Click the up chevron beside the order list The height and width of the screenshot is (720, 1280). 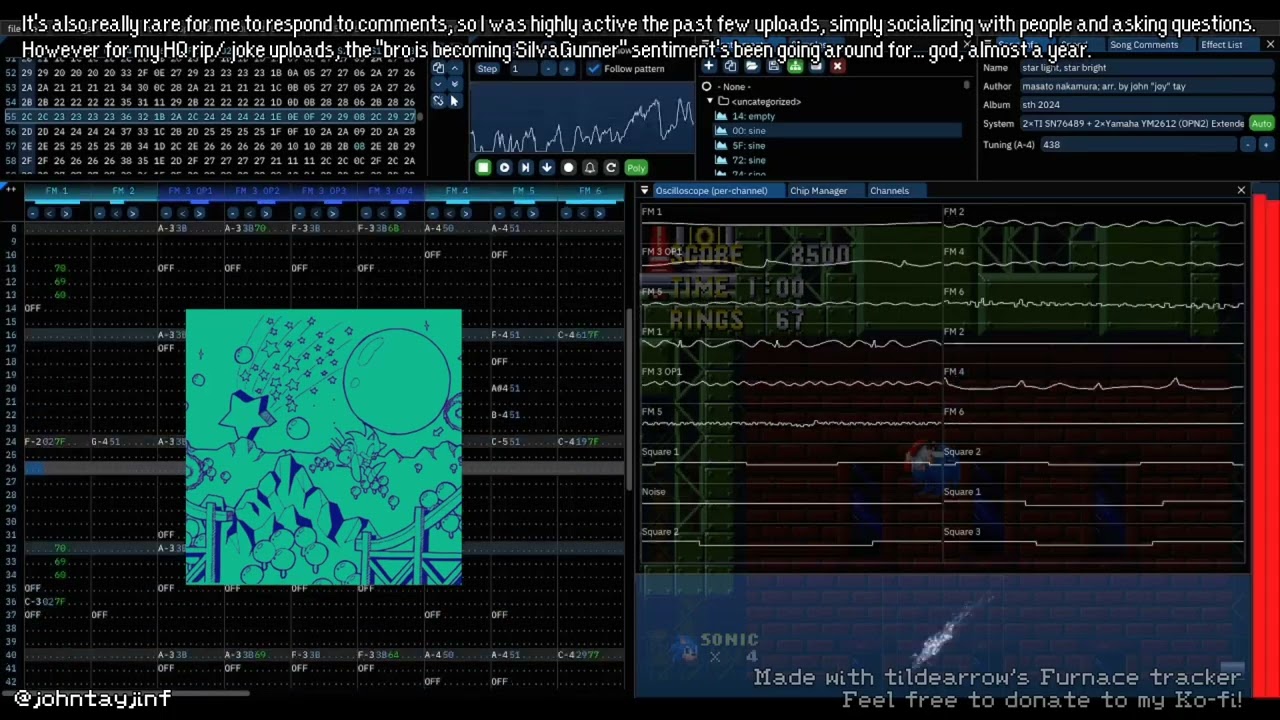[455, 68]
